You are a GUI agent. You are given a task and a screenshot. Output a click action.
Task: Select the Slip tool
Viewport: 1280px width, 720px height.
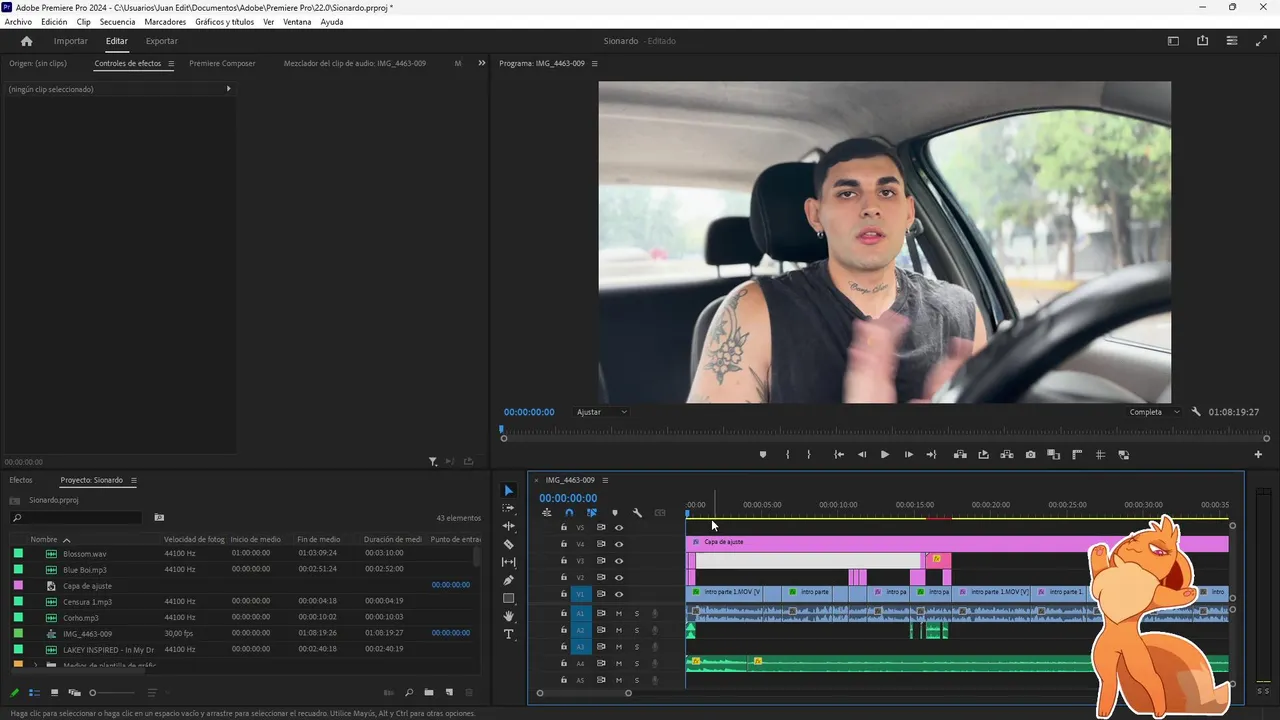[x=508, y=562]
